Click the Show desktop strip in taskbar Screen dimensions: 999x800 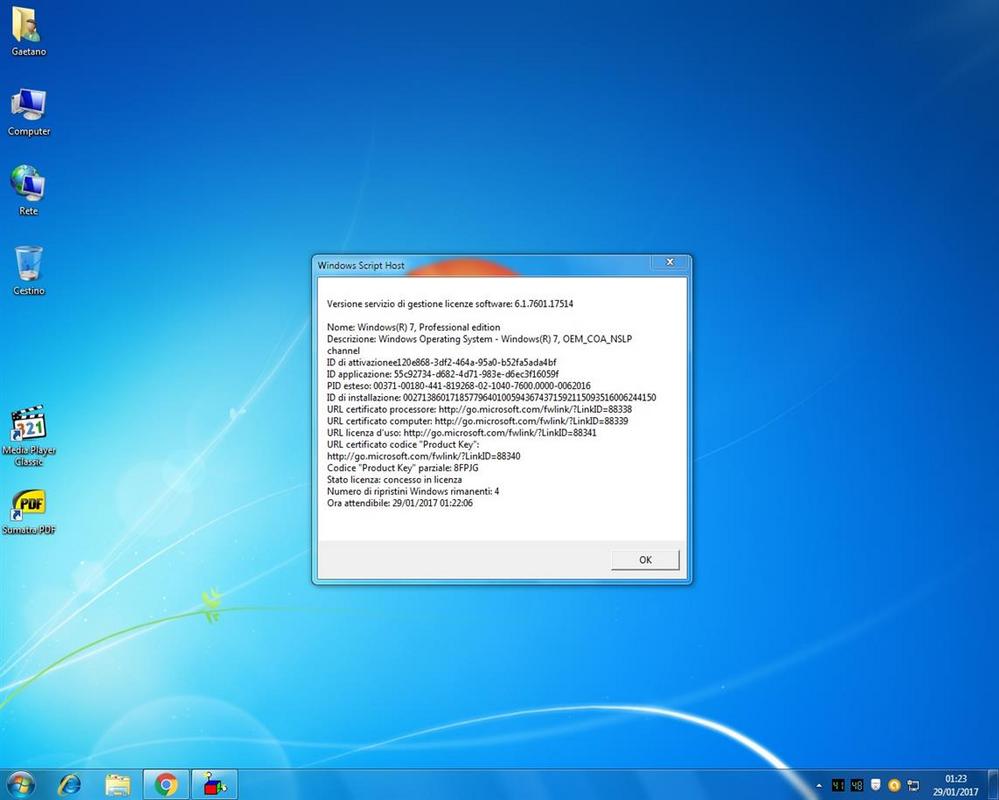click(x=994, y=785)
